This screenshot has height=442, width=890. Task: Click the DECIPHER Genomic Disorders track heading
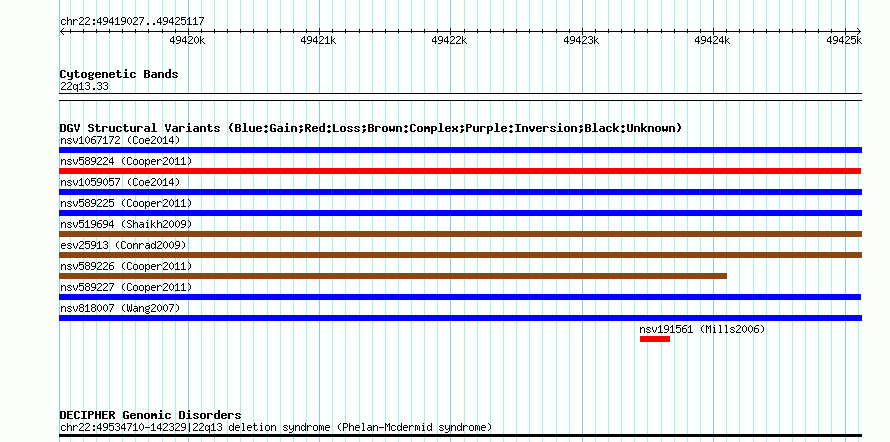point(150,415)
